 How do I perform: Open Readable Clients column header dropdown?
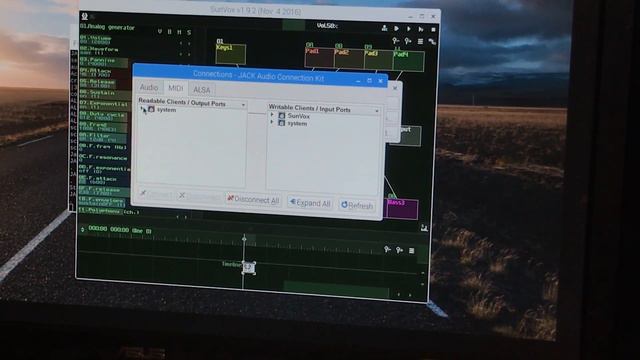click(x=243, y=105)
